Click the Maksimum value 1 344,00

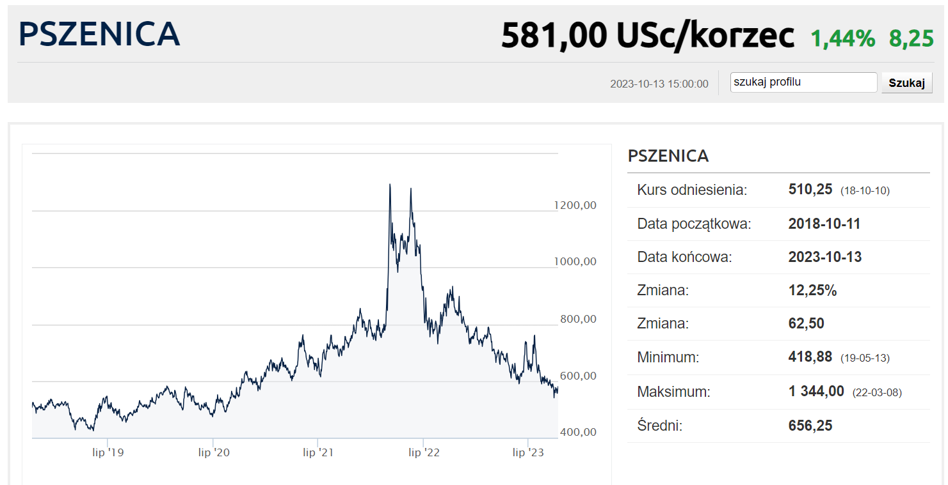point(817,392)
